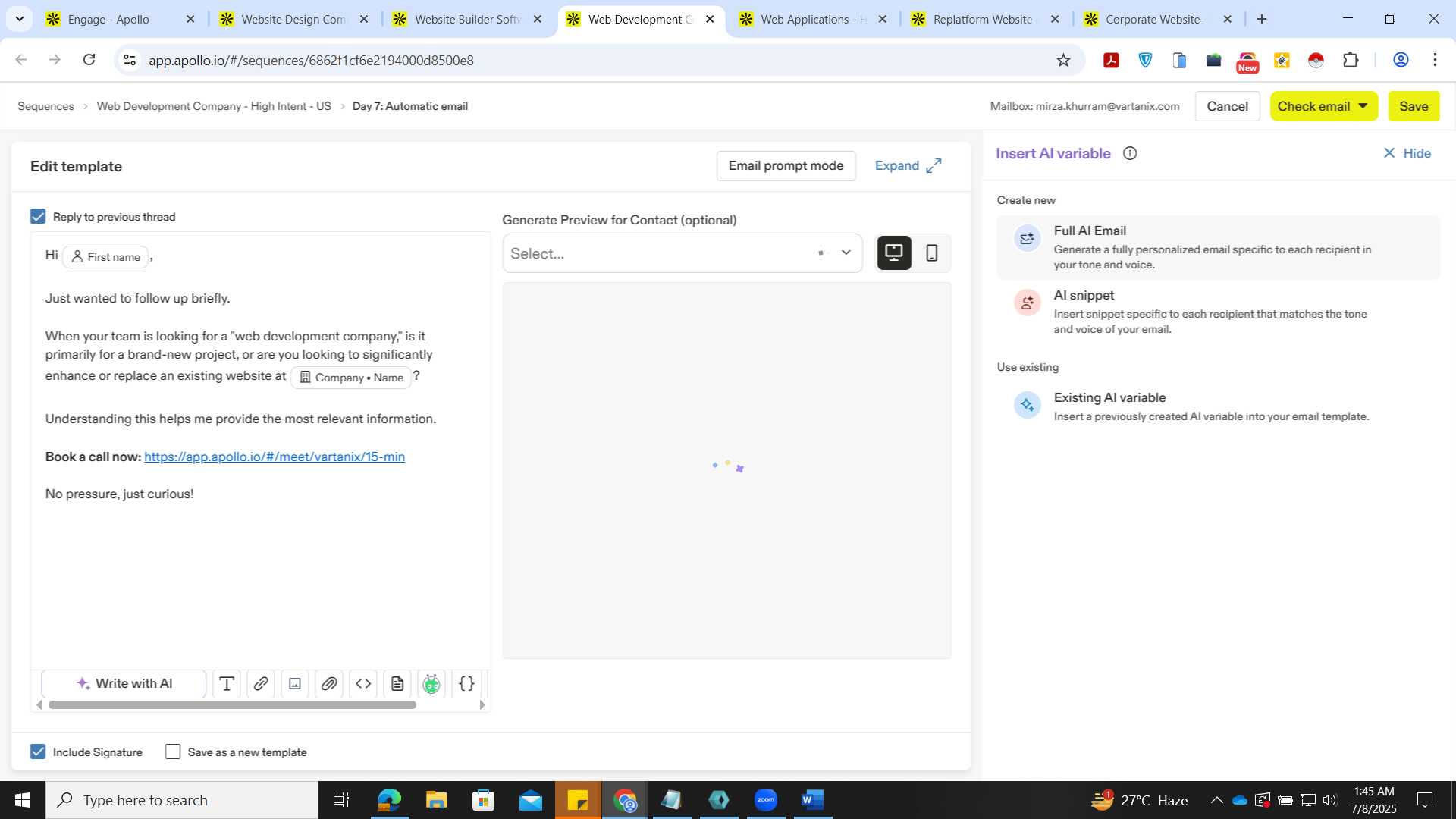Open Microsoft Edge from the taskbar
1456x819 pixels.
click(389, 800)
